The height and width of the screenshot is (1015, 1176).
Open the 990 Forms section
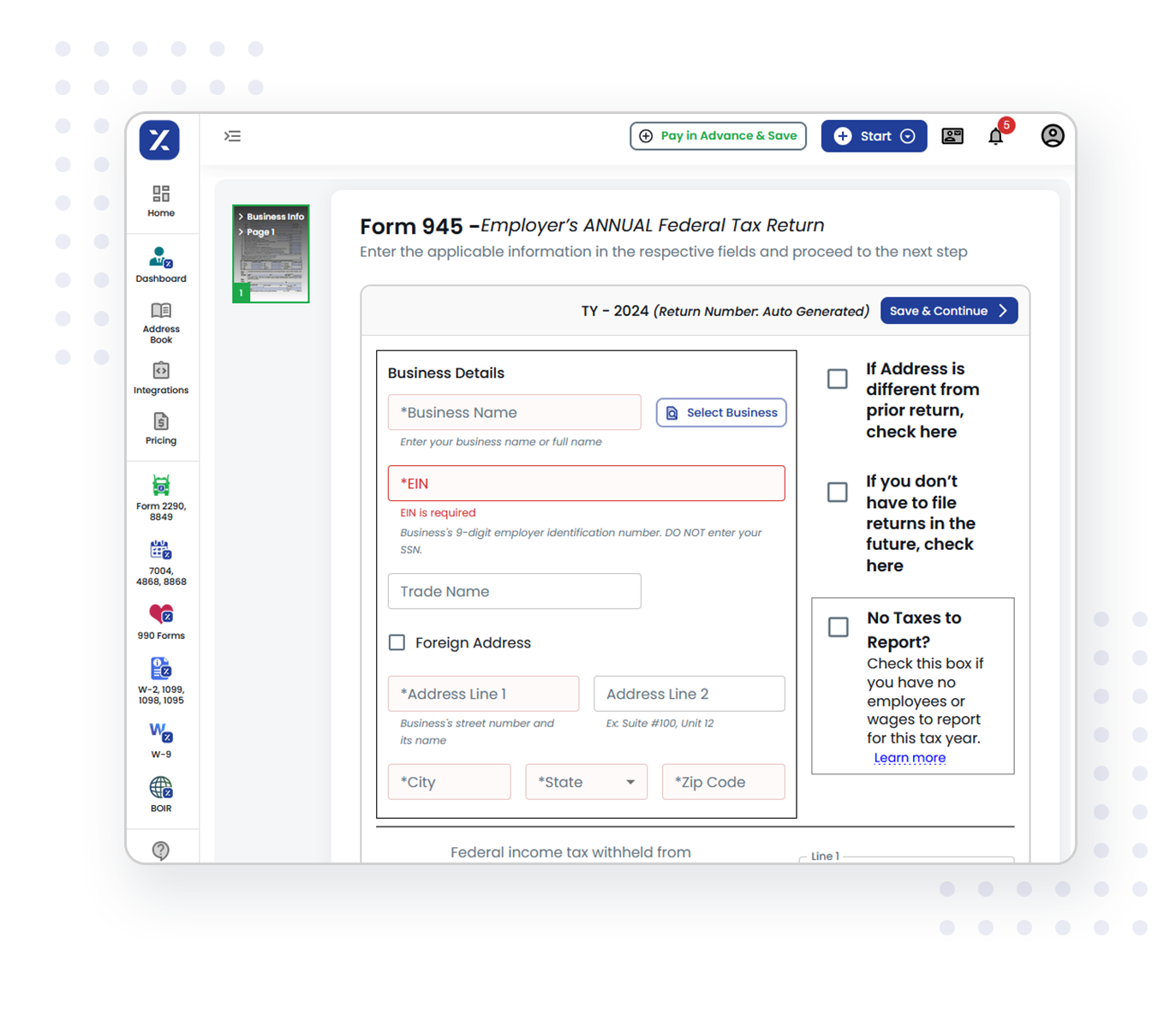click(x=160, y=621)
